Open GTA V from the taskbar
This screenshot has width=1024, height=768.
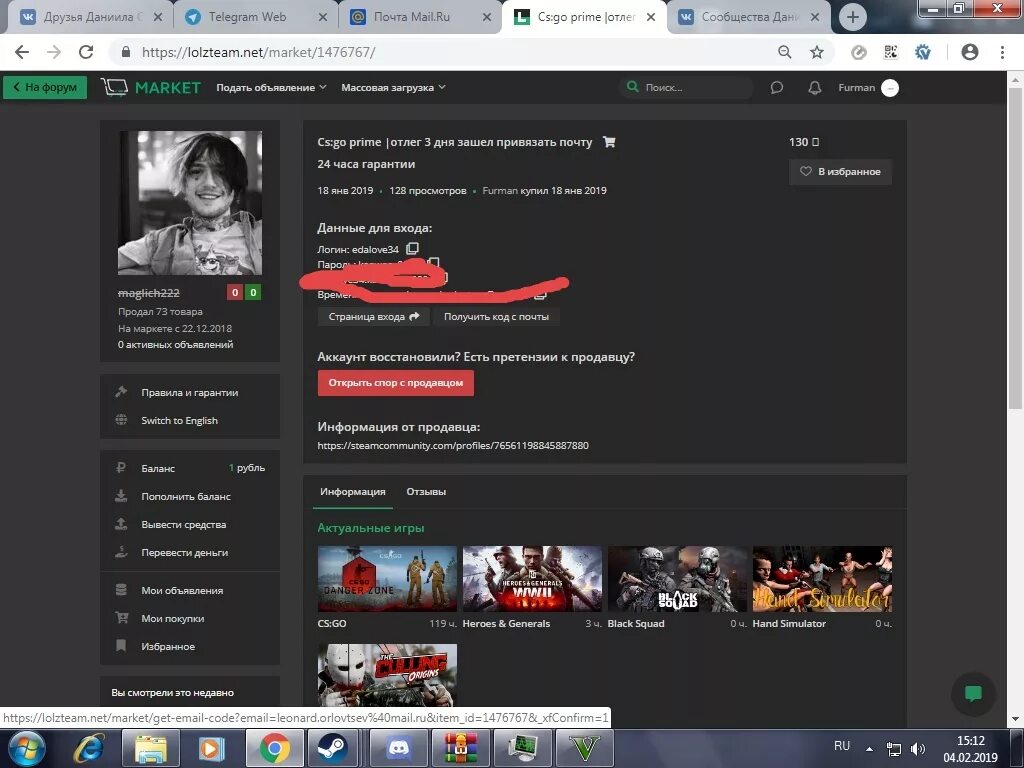tap(584, 748)
